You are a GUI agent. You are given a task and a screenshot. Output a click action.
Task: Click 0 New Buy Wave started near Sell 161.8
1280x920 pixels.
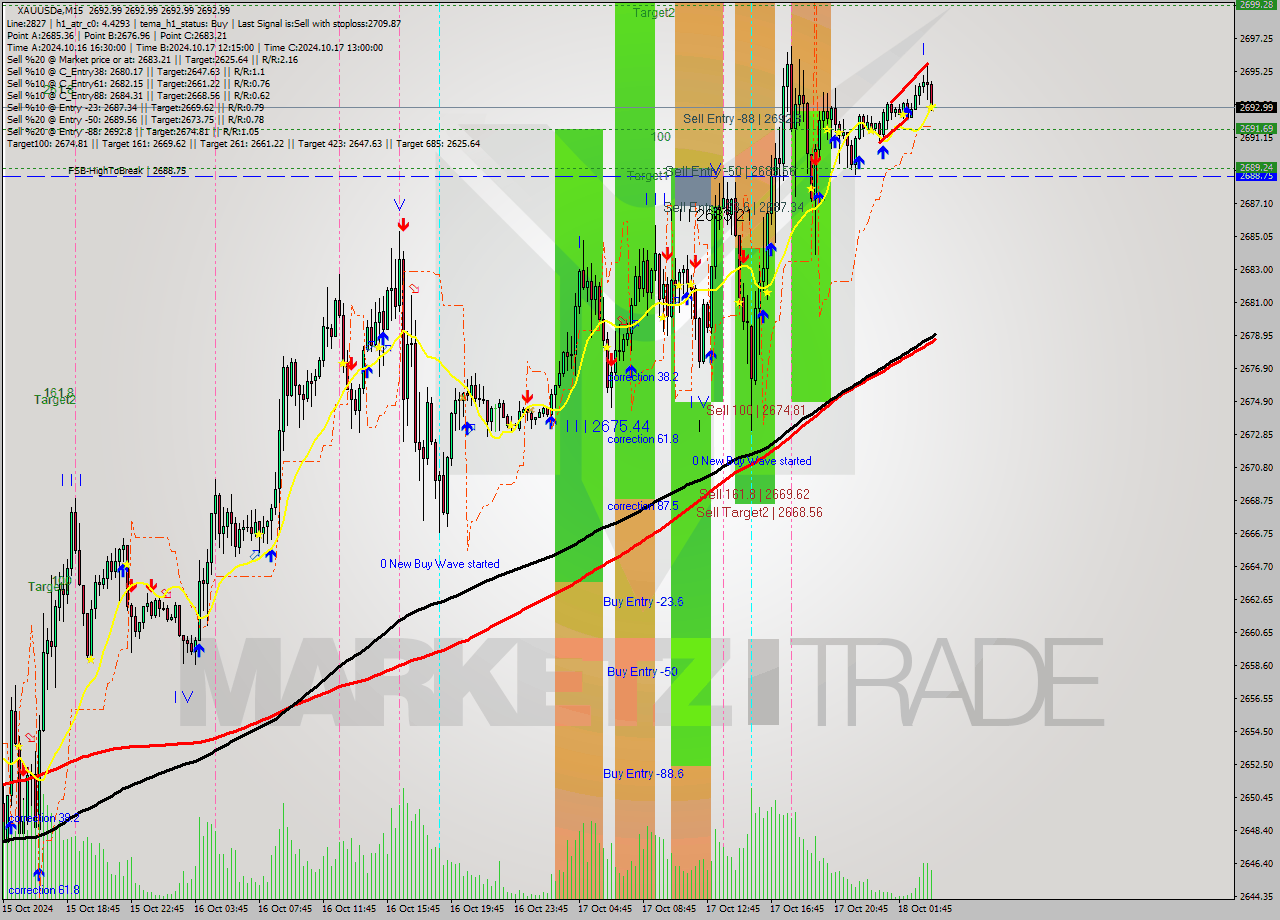[x=752, y=461]
